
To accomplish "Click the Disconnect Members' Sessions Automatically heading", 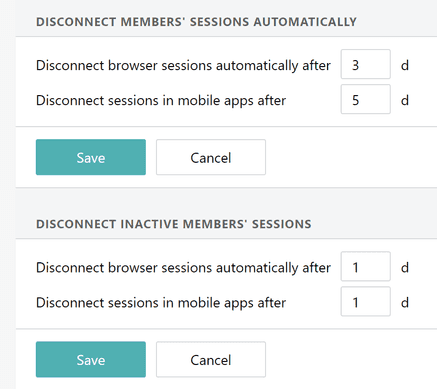I will click(196, 22).
